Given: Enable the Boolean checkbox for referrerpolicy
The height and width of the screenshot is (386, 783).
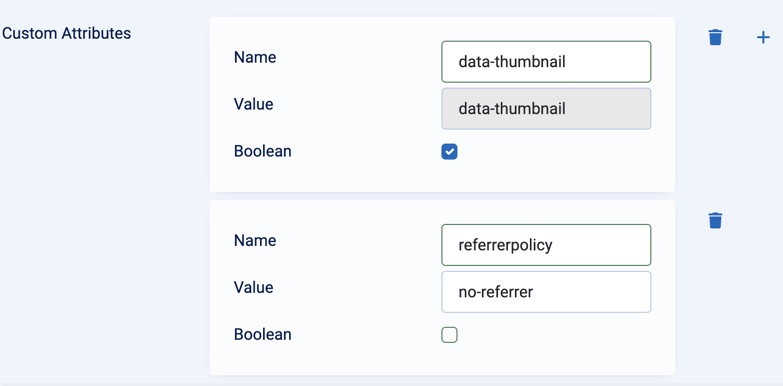Looking at the screenshot, I should pos(449,335).
